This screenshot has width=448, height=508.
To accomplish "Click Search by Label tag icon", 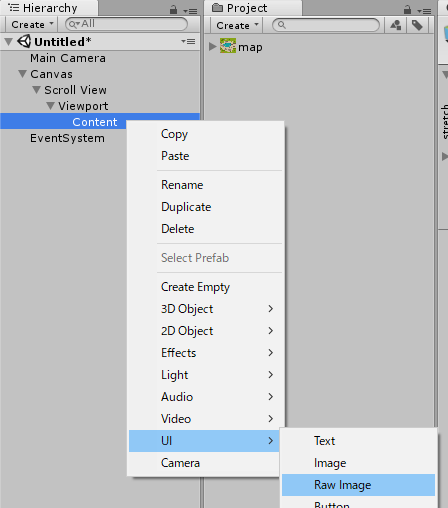I will (417, 25).
